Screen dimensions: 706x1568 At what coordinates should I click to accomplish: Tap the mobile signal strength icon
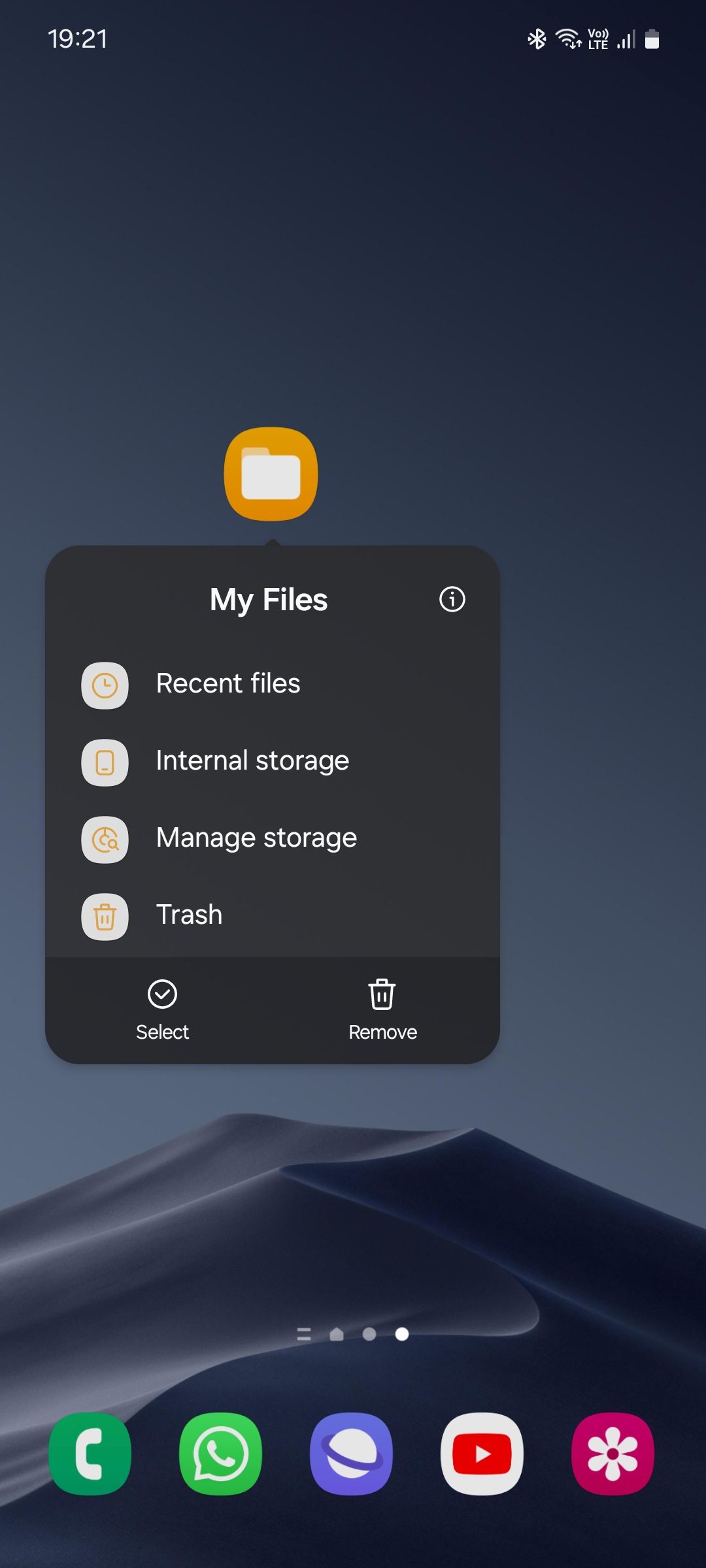pos(626,39)
